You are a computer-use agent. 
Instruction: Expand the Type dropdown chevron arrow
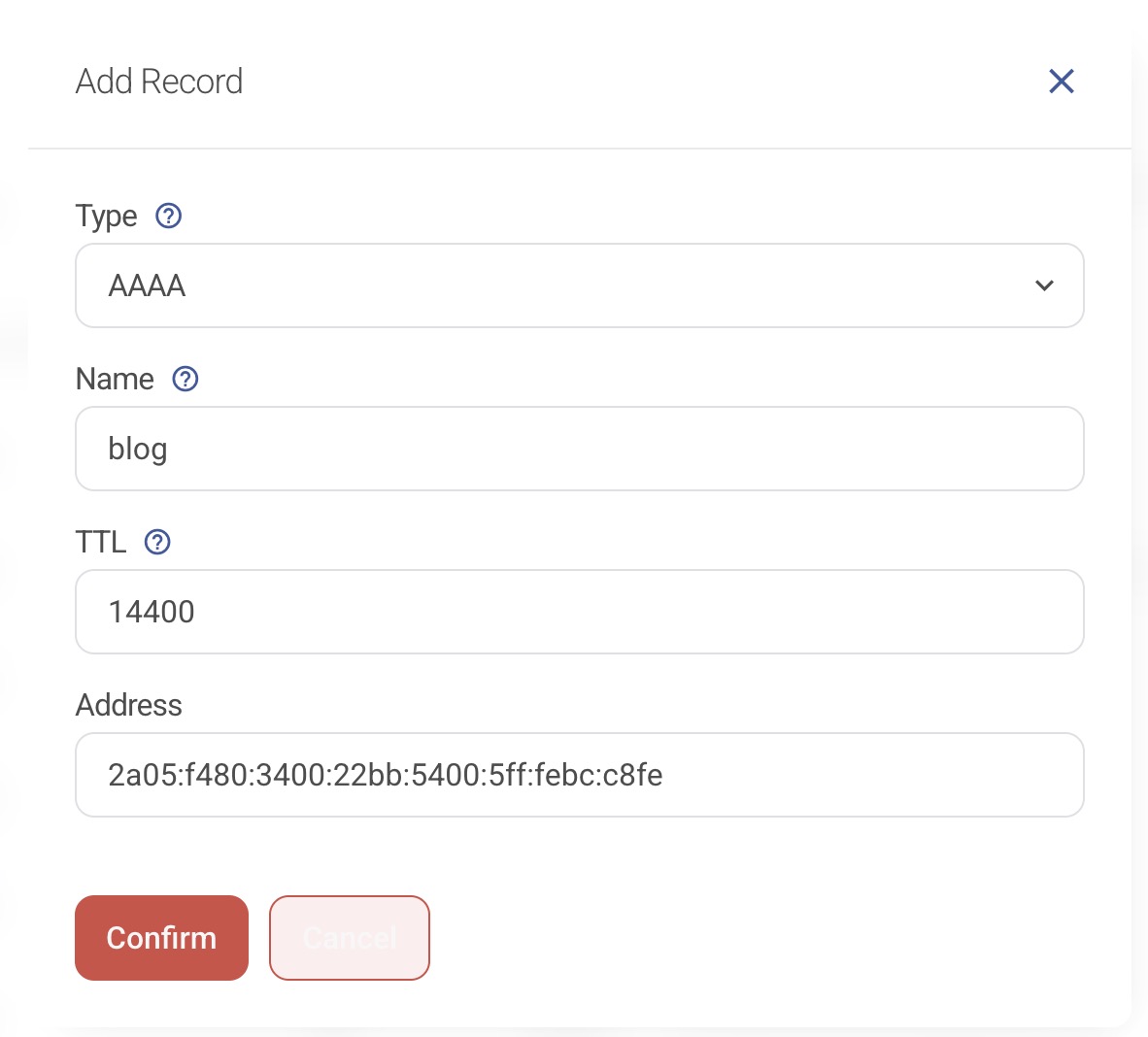[1044, 285]
